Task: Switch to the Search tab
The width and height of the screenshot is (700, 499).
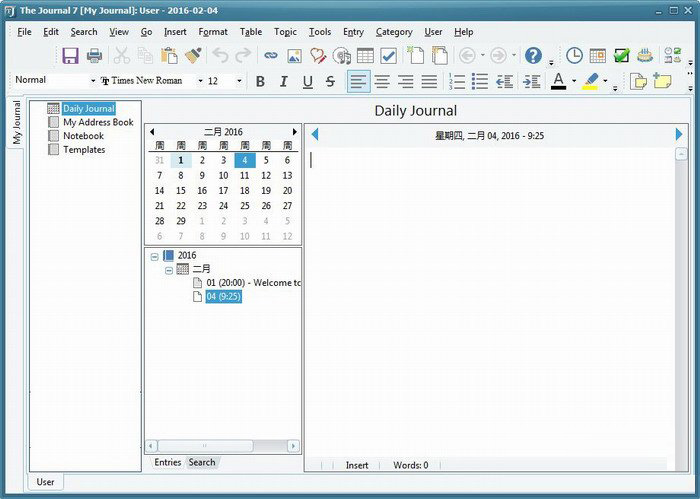Action: 202,462
